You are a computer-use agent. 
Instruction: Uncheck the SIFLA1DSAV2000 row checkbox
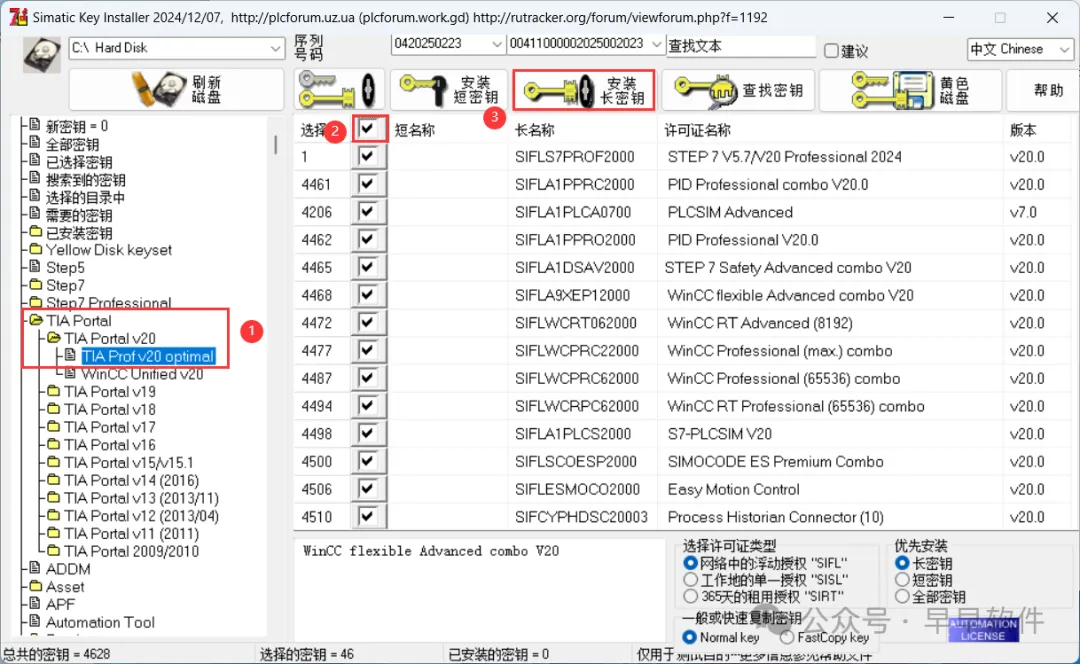tap(367, 267)
